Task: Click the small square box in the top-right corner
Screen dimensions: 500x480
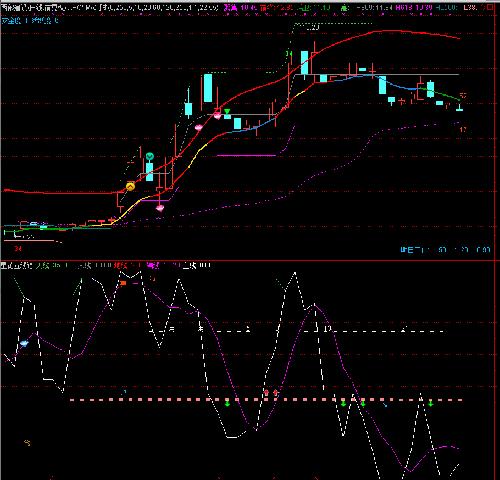Action: (489, 7)
